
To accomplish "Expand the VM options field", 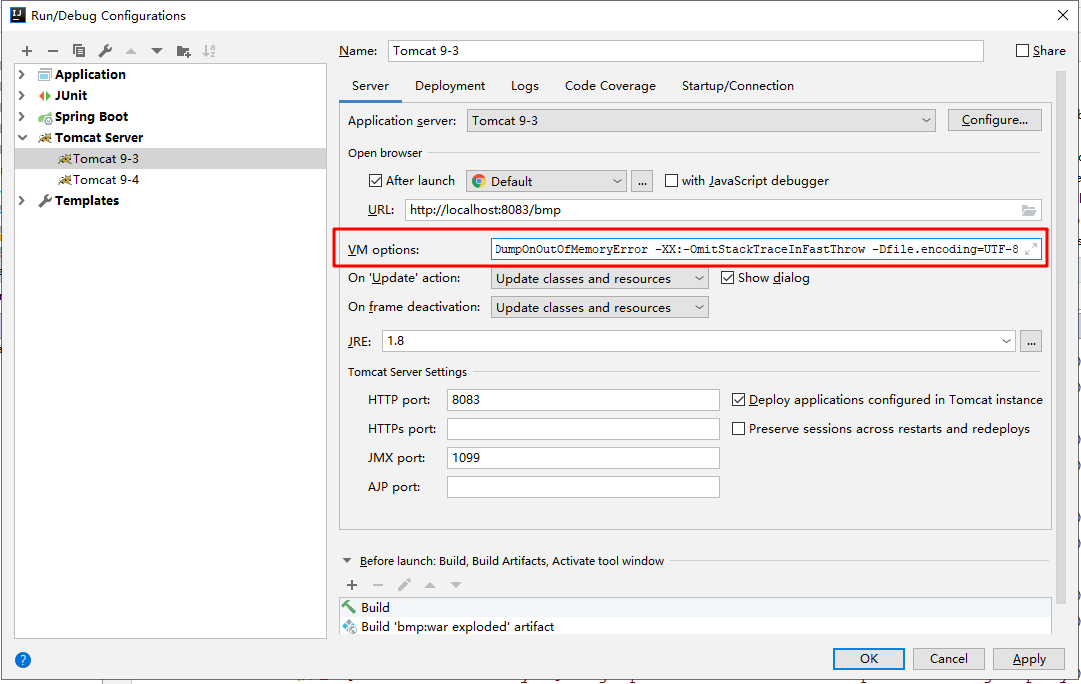I will 1031,249.
